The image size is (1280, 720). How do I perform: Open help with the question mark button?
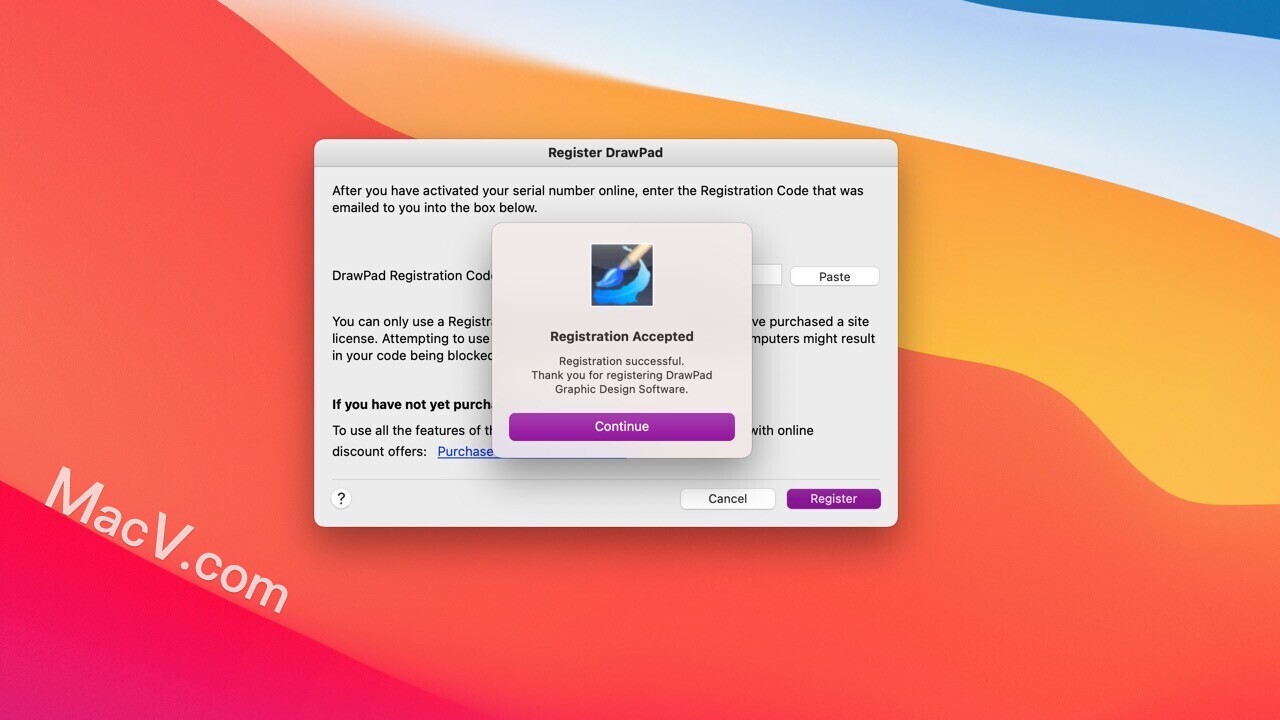pyautogui.click(x=341, y=498)
